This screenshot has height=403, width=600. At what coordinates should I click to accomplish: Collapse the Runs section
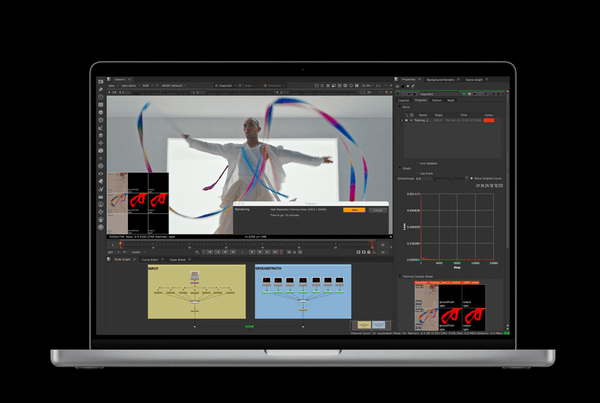(402, 107)
